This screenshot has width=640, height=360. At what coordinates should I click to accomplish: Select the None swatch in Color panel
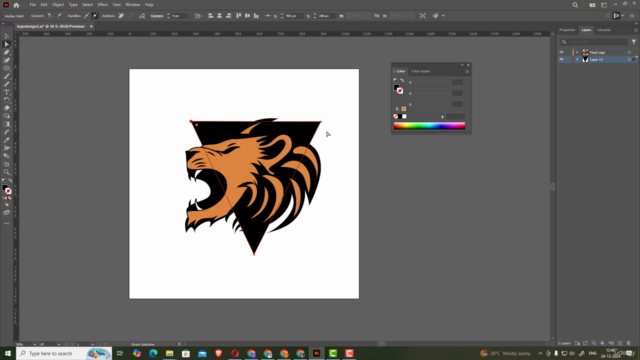pyautogui.click(x=396, y=117)
